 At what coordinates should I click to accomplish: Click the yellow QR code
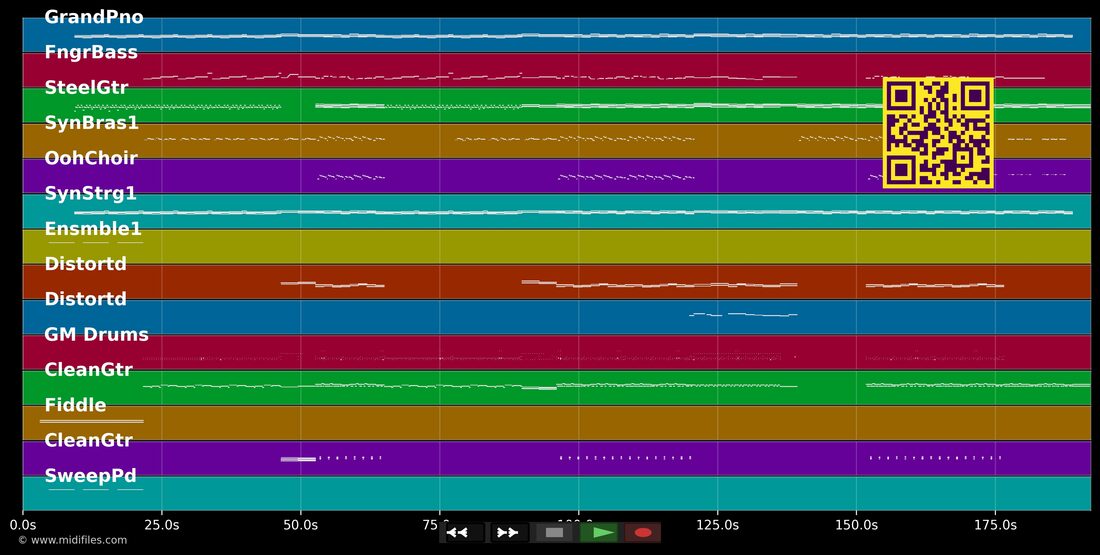tap(938, 133)
